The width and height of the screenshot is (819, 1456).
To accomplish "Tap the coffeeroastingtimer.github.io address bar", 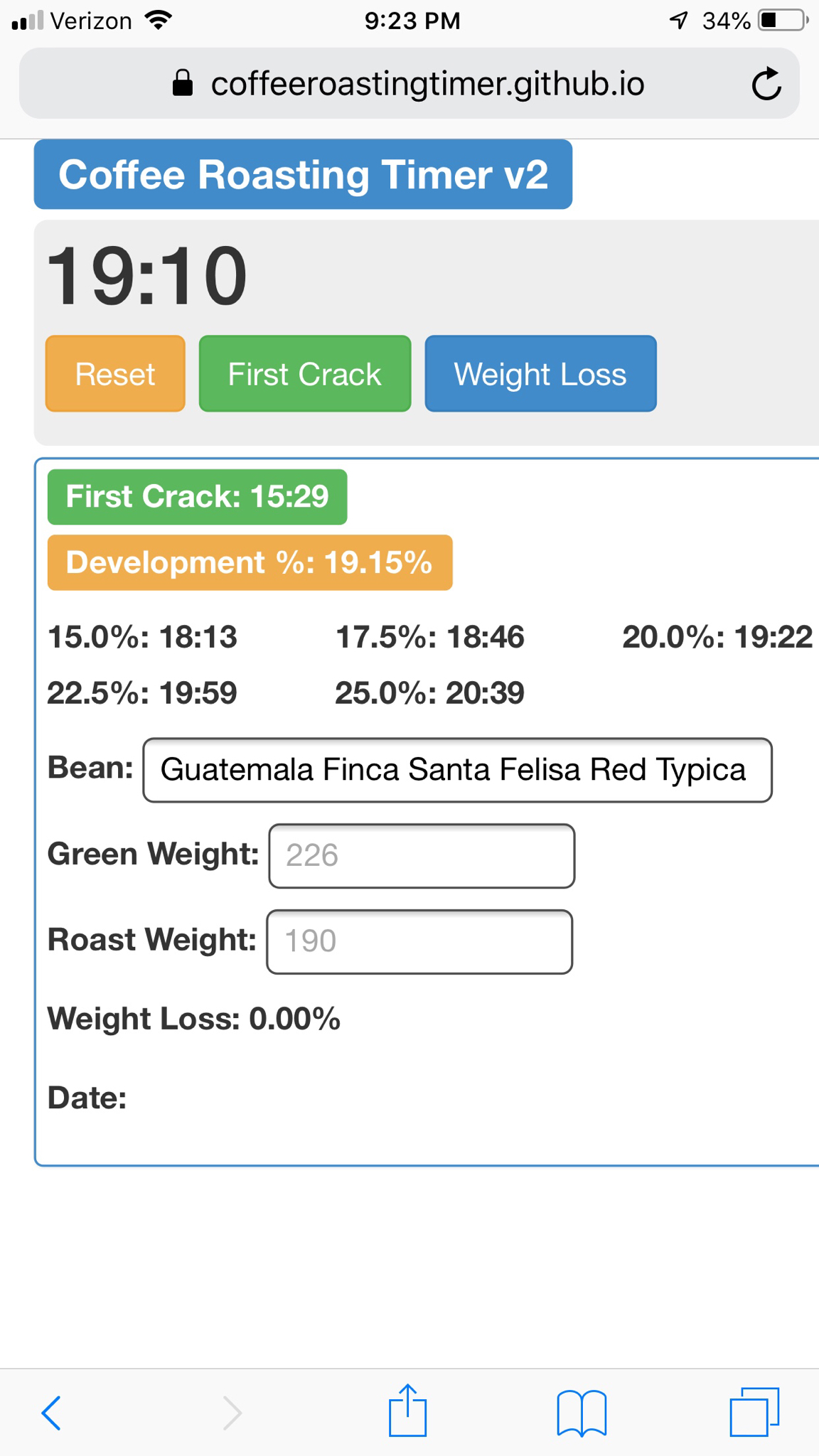I will pos(409,83).
